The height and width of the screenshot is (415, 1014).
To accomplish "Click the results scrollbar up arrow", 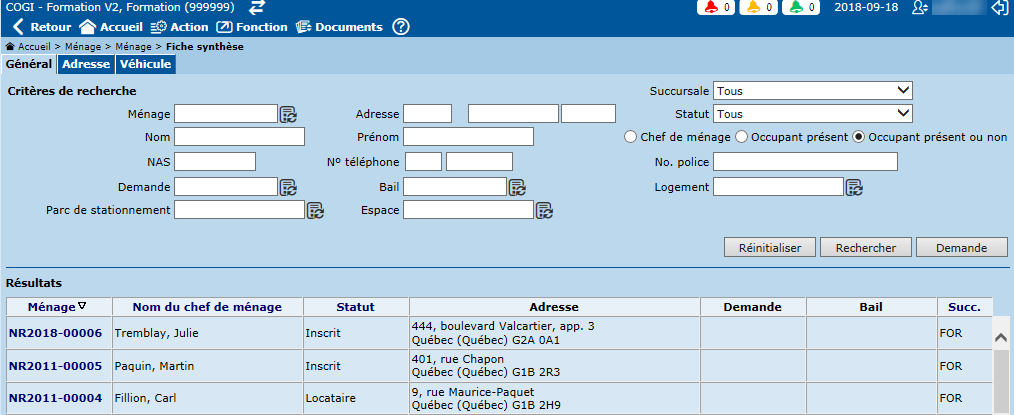I will coord(1002,338).
